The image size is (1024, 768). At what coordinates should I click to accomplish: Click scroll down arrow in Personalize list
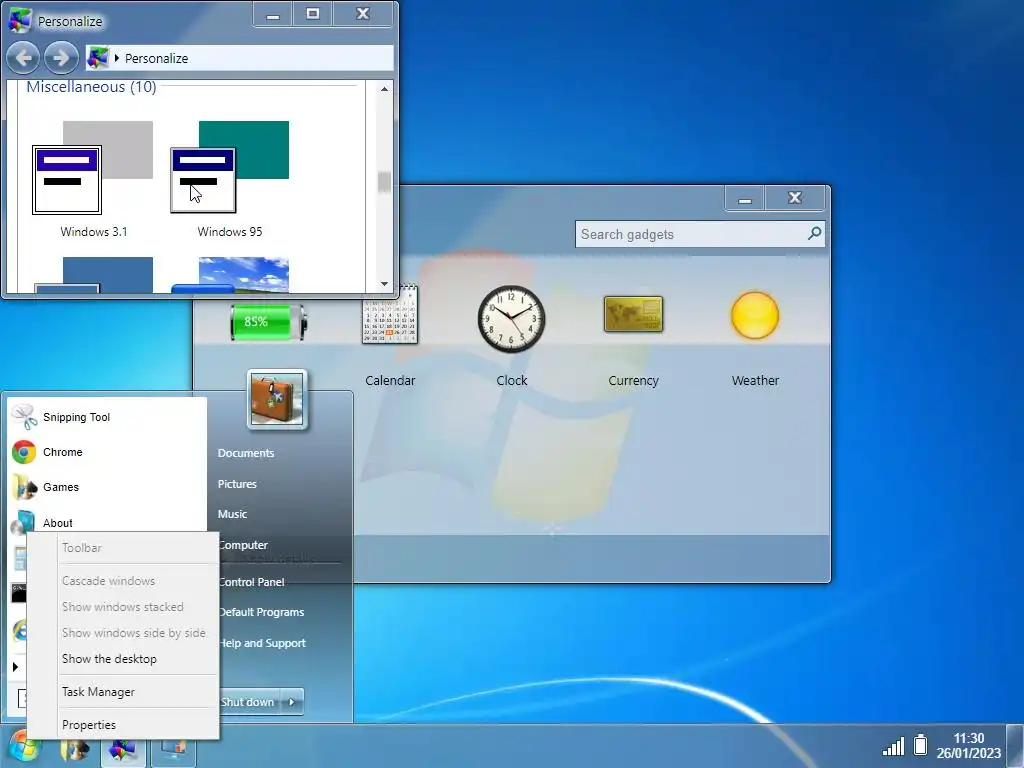[x=384, y=283]
